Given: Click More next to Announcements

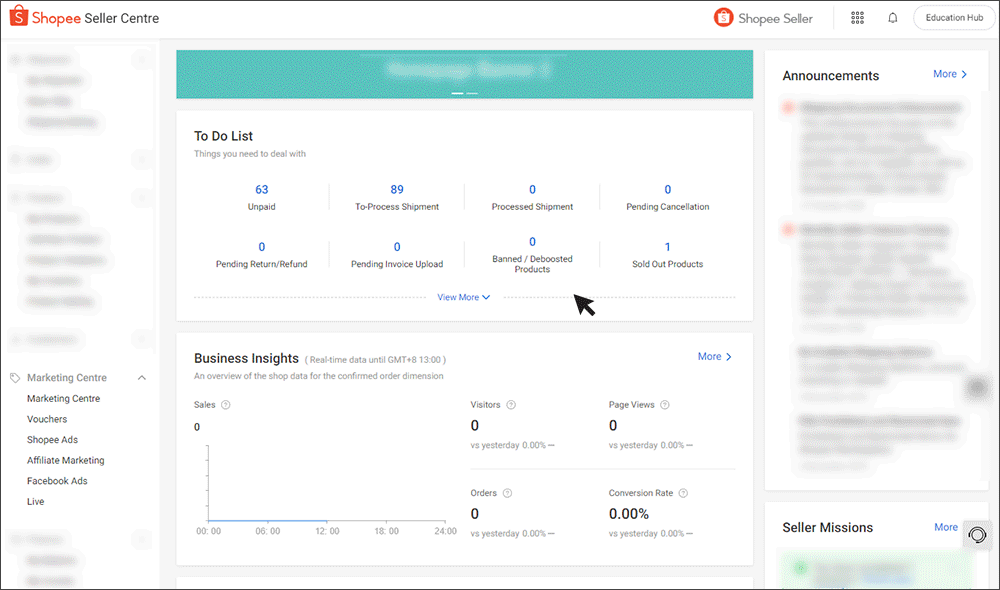Looking at the screenshot, I should pos(948,74).
